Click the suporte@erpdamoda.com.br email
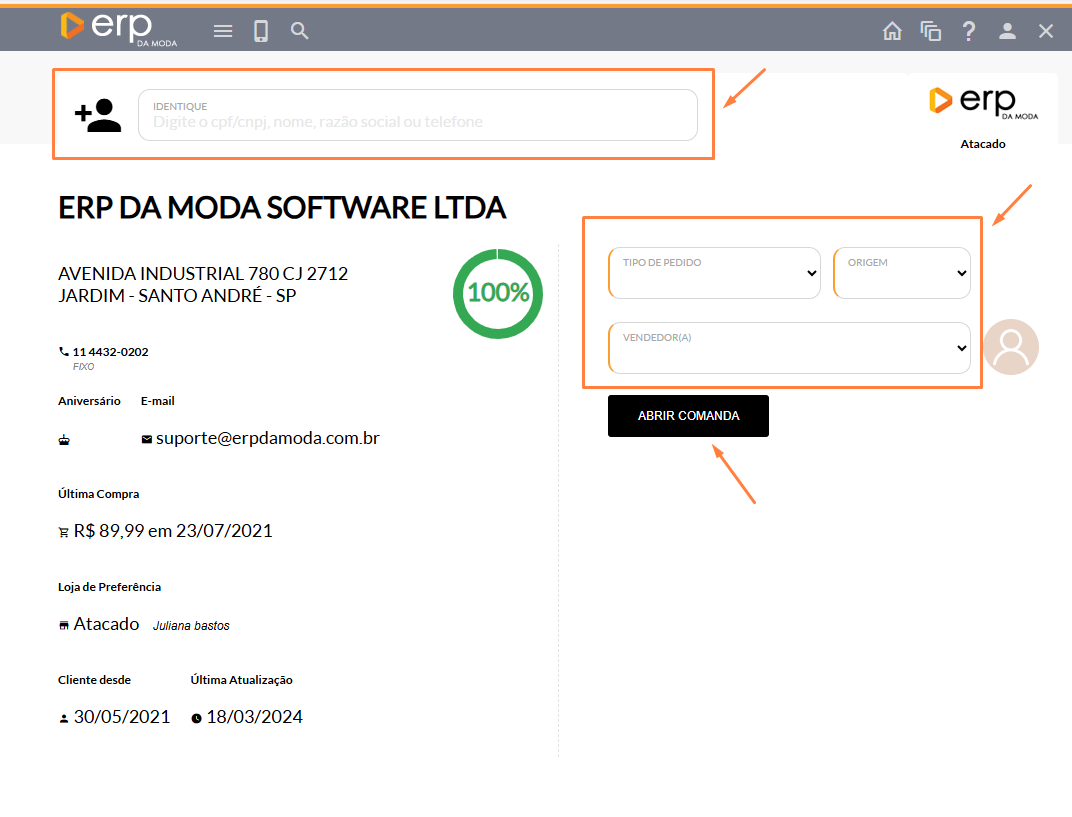1072x817 pixels. tap(267, 438)
